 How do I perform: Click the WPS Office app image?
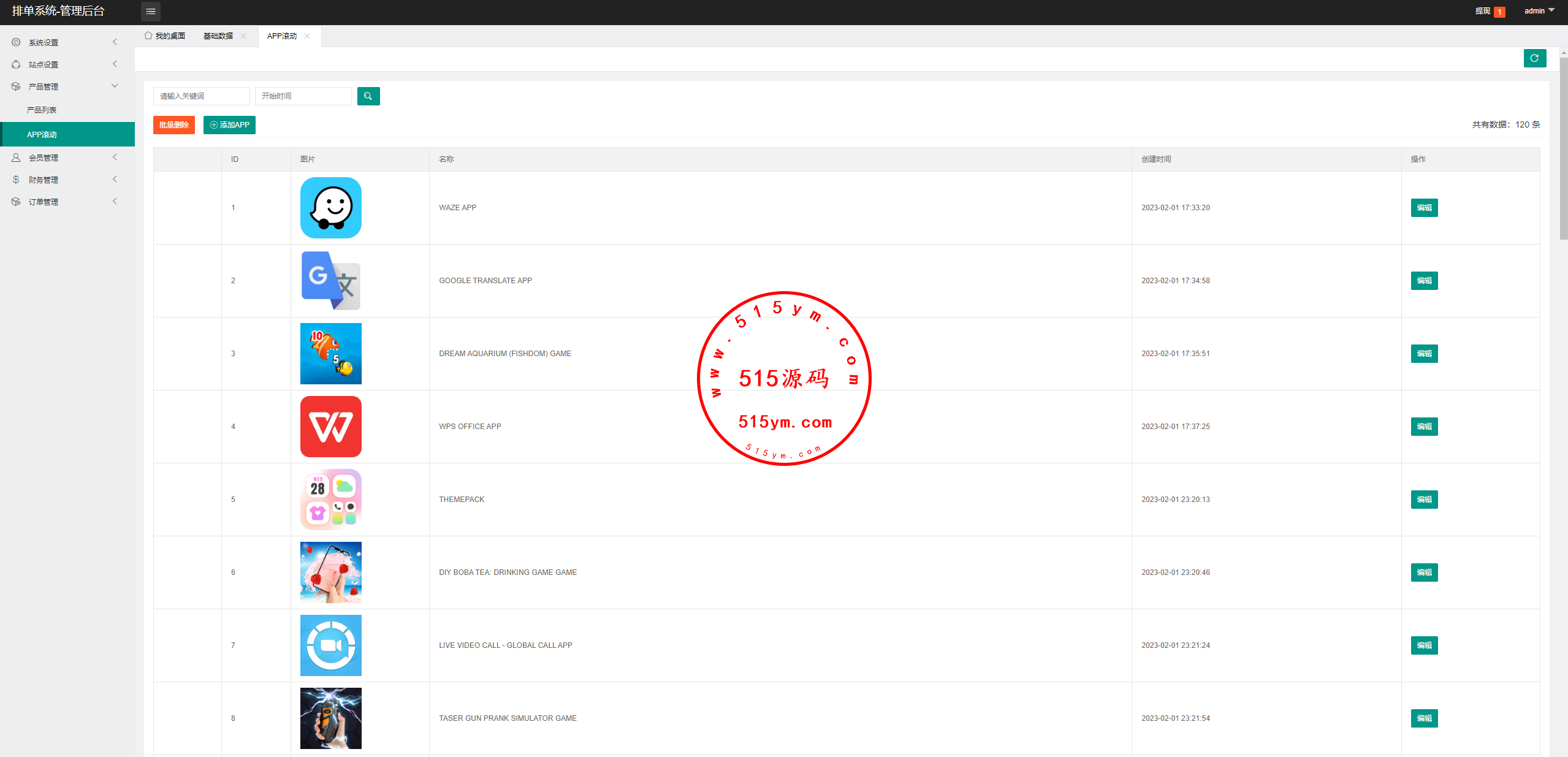[330, 427]
